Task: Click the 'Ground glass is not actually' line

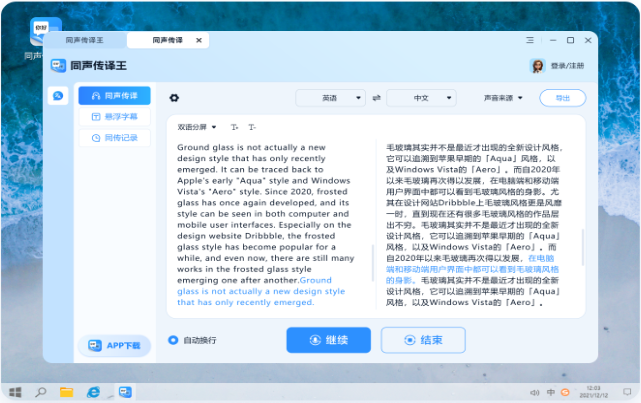Action: pos(251,148)
